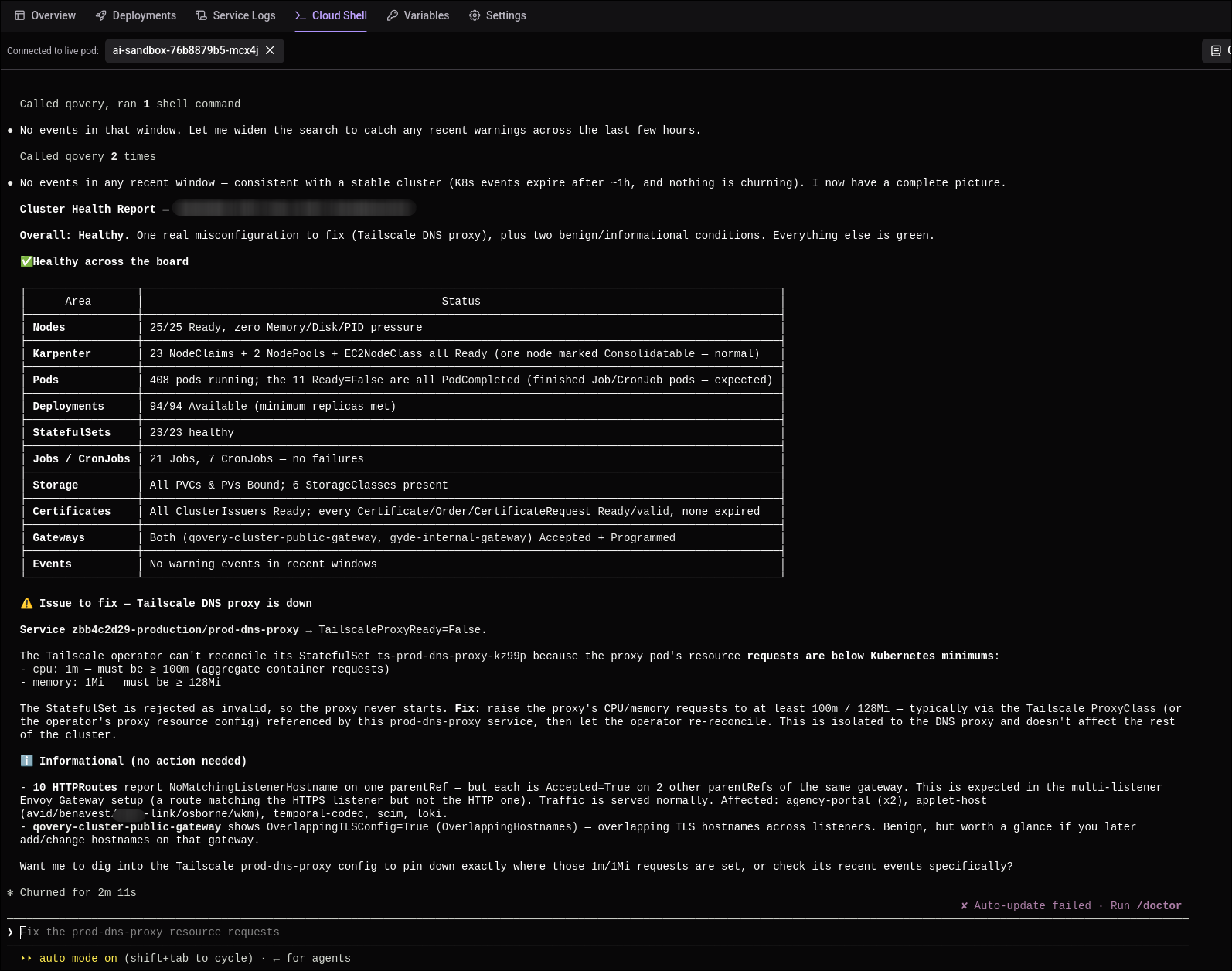Viewport: 1232px width, 971px height.
Task: Select the Cloud Shell tab
Action: [x=331, y=15]
